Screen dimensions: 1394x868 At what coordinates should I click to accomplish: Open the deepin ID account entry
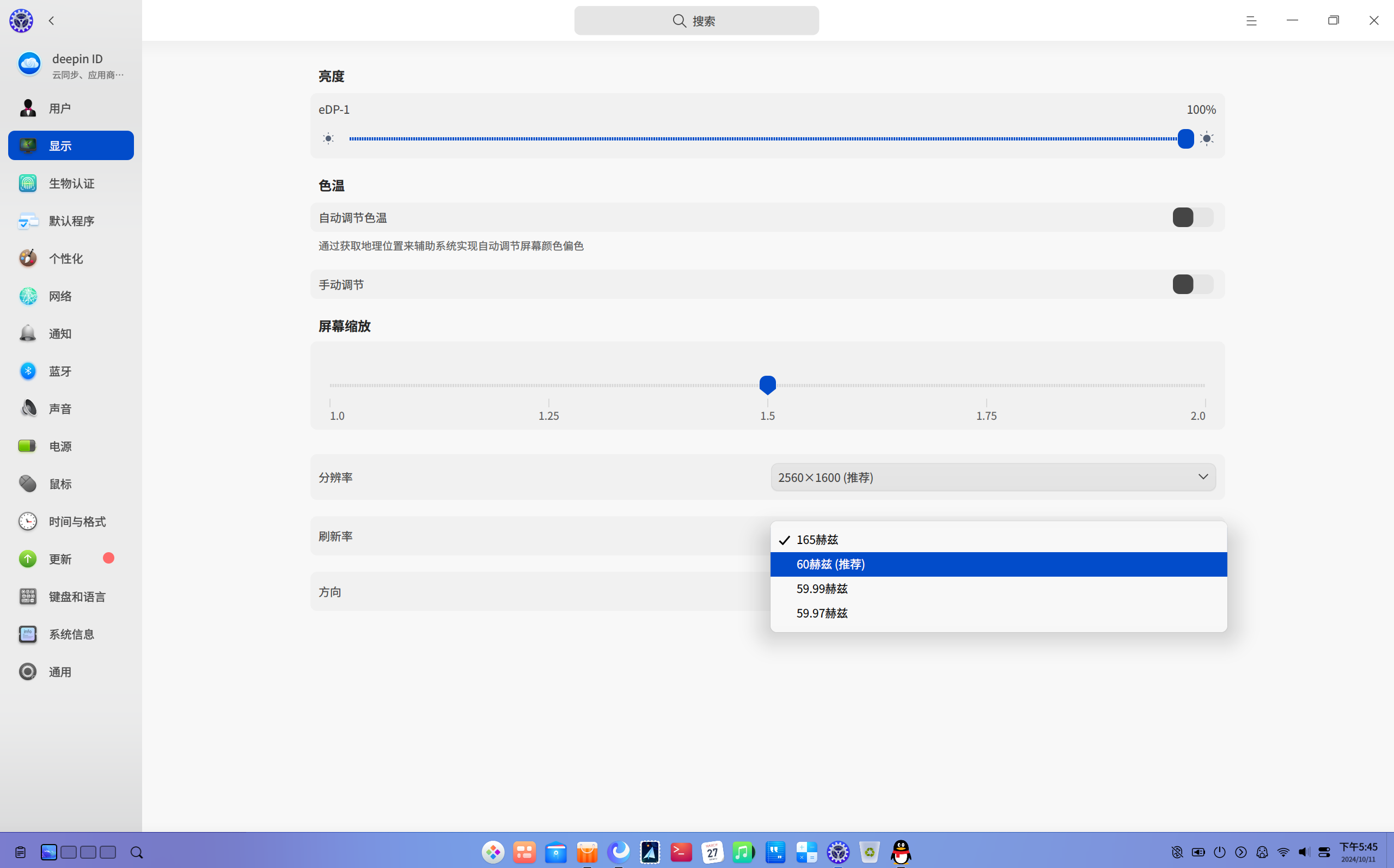71,65
